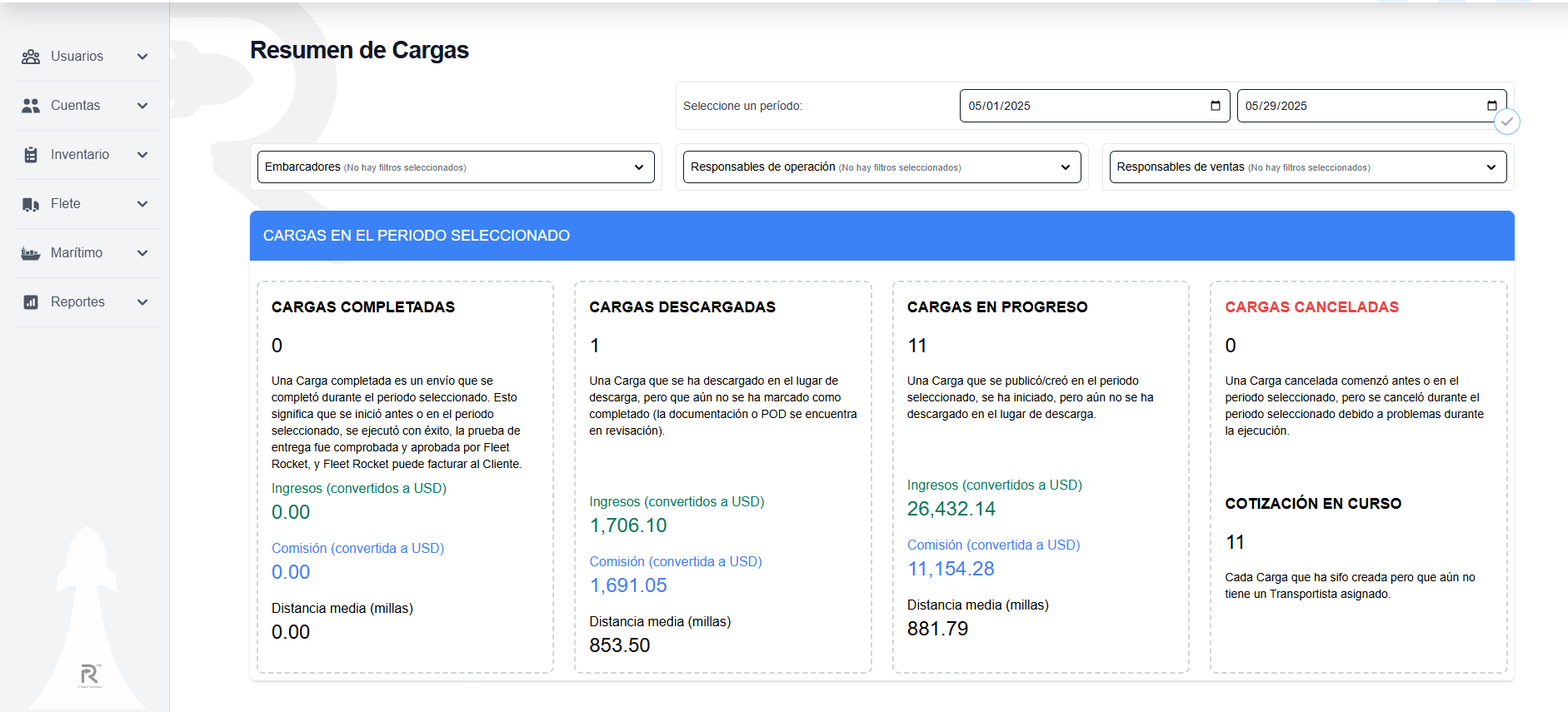Click Distancia media label in Cargas en Progreso
Image resolution: width=1568 pixels, height=712 pixels.
point(978,605)
